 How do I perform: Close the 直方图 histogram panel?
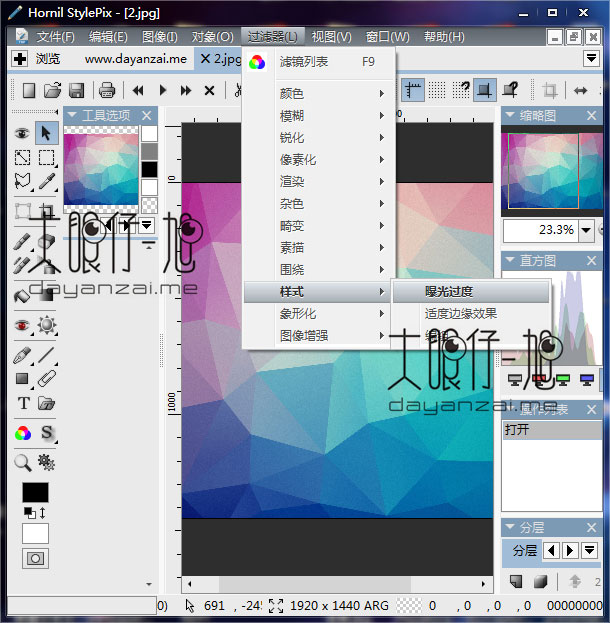click(591, 261)
